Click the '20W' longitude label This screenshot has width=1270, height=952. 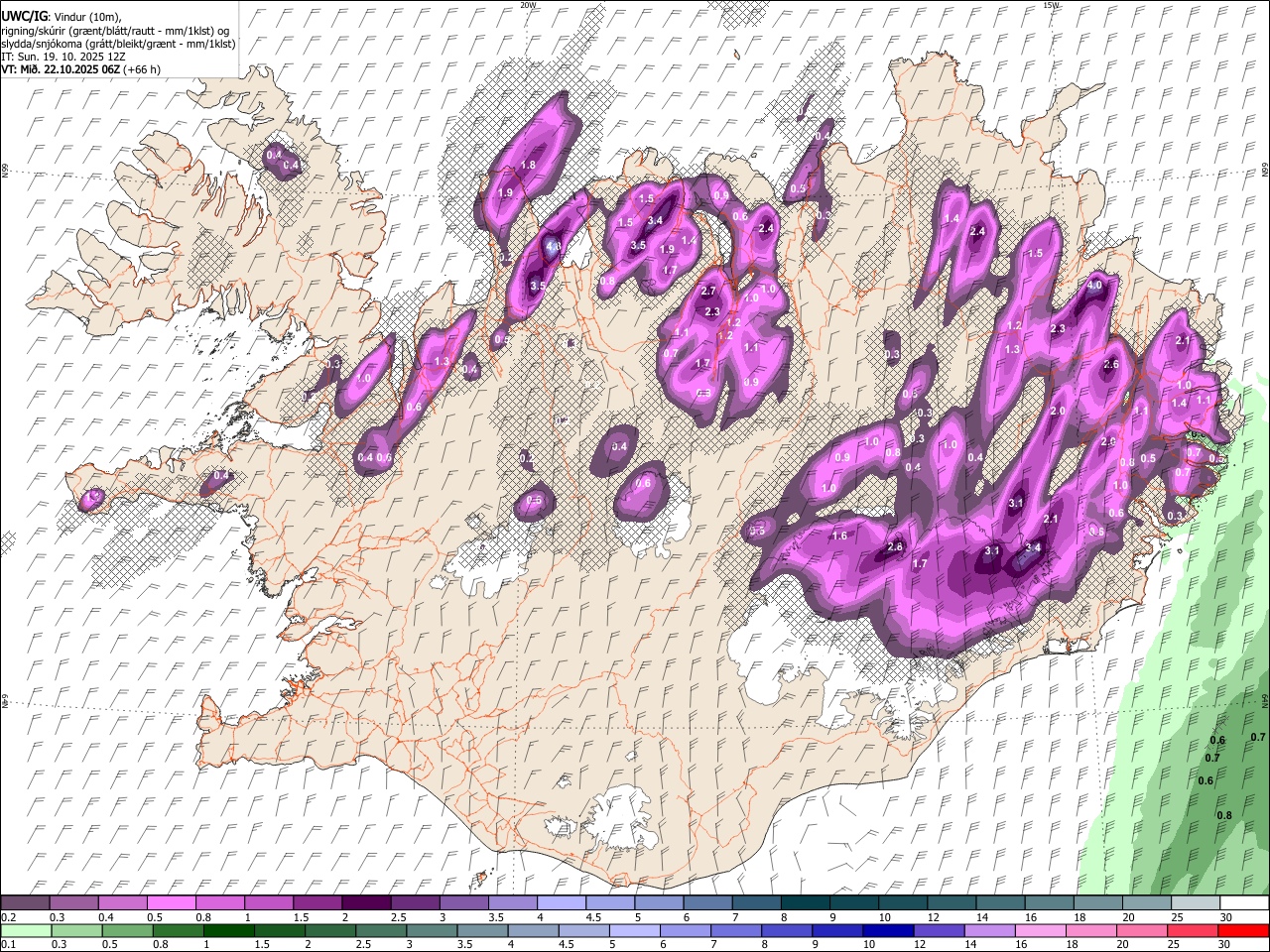[528, 5]
